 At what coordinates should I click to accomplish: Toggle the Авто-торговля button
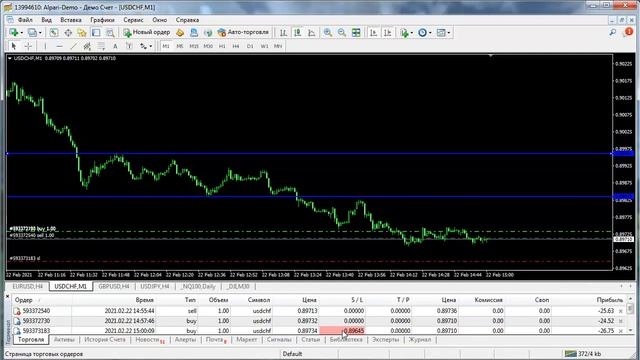tap(243, 32)
